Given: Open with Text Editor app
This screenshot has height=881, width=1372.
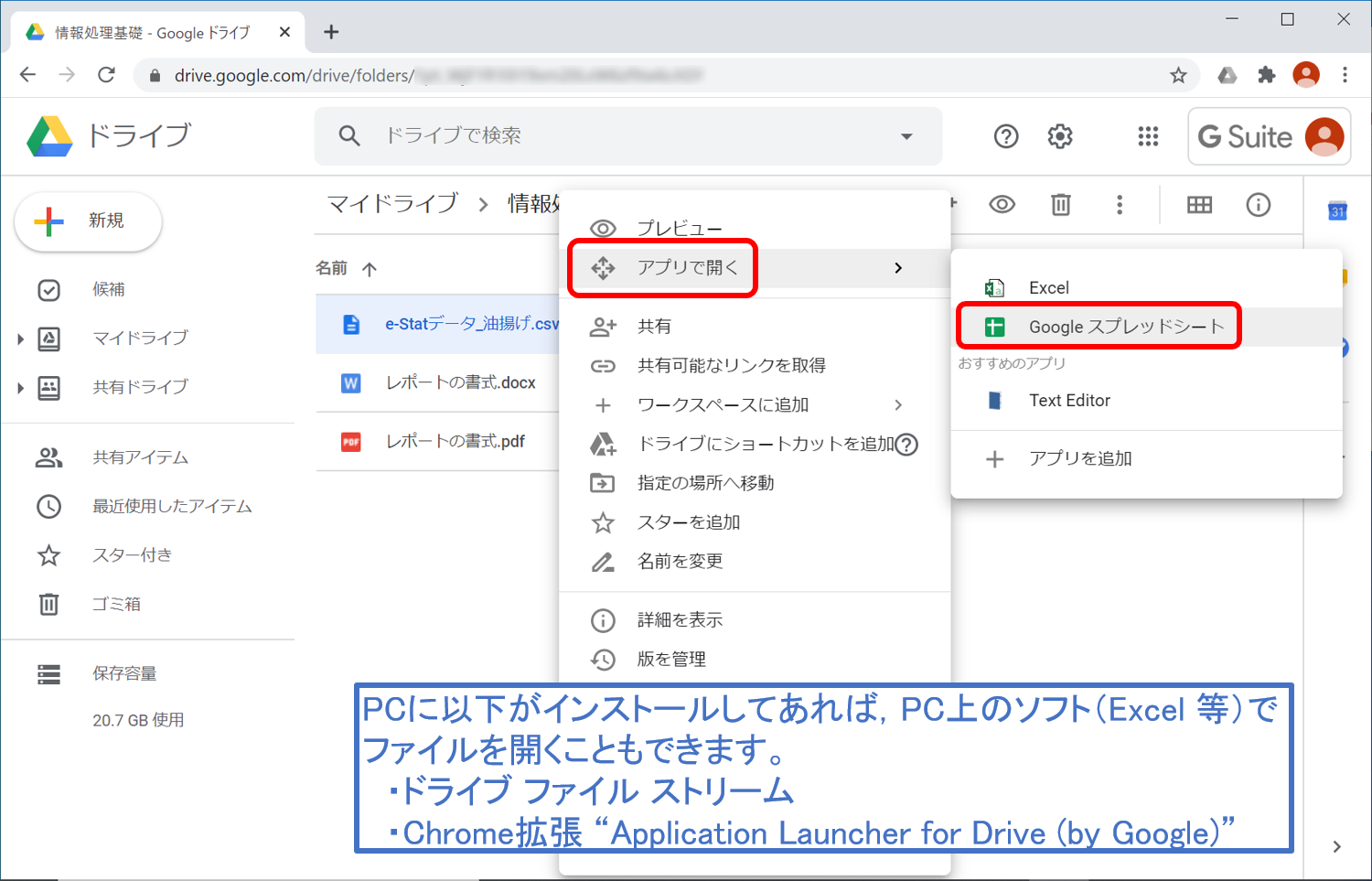Looking at the screenshot, I should coord(1146,401).
